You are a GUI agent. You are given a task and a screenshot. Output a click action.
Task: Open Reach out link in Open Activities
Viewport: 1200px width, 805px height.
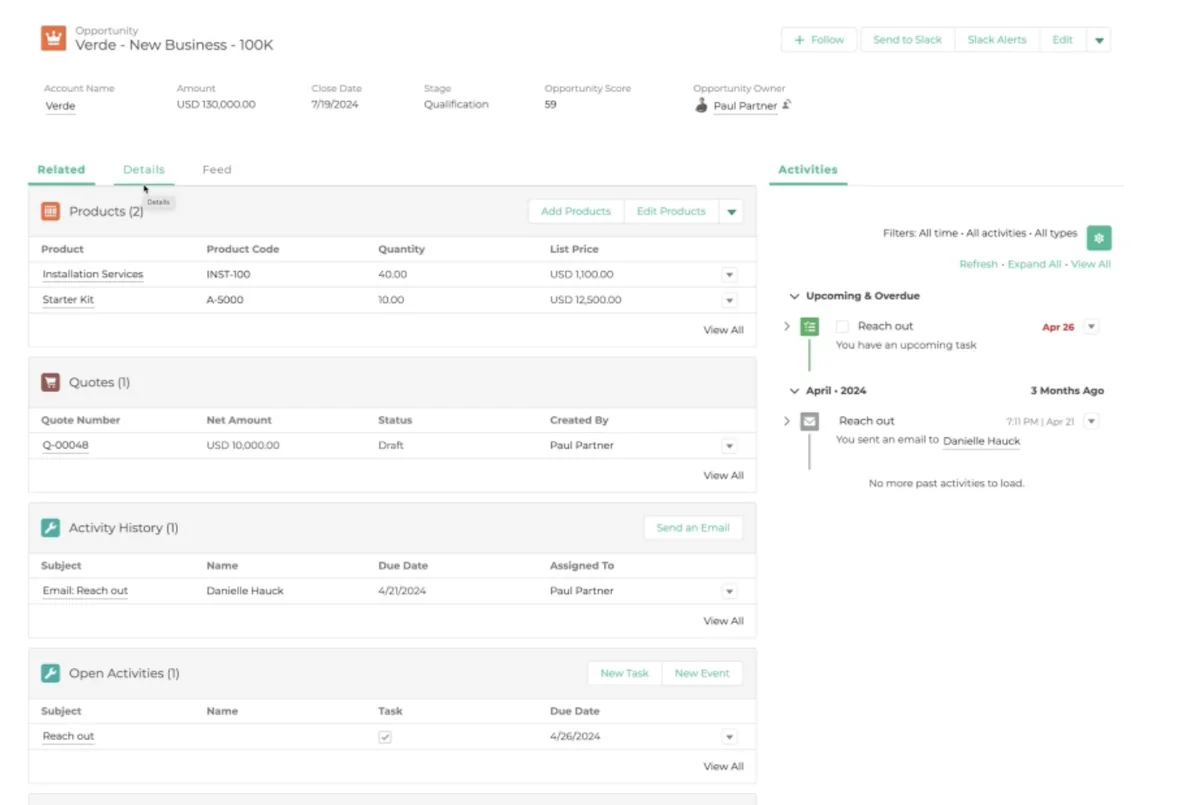click(x=68, y=736)
